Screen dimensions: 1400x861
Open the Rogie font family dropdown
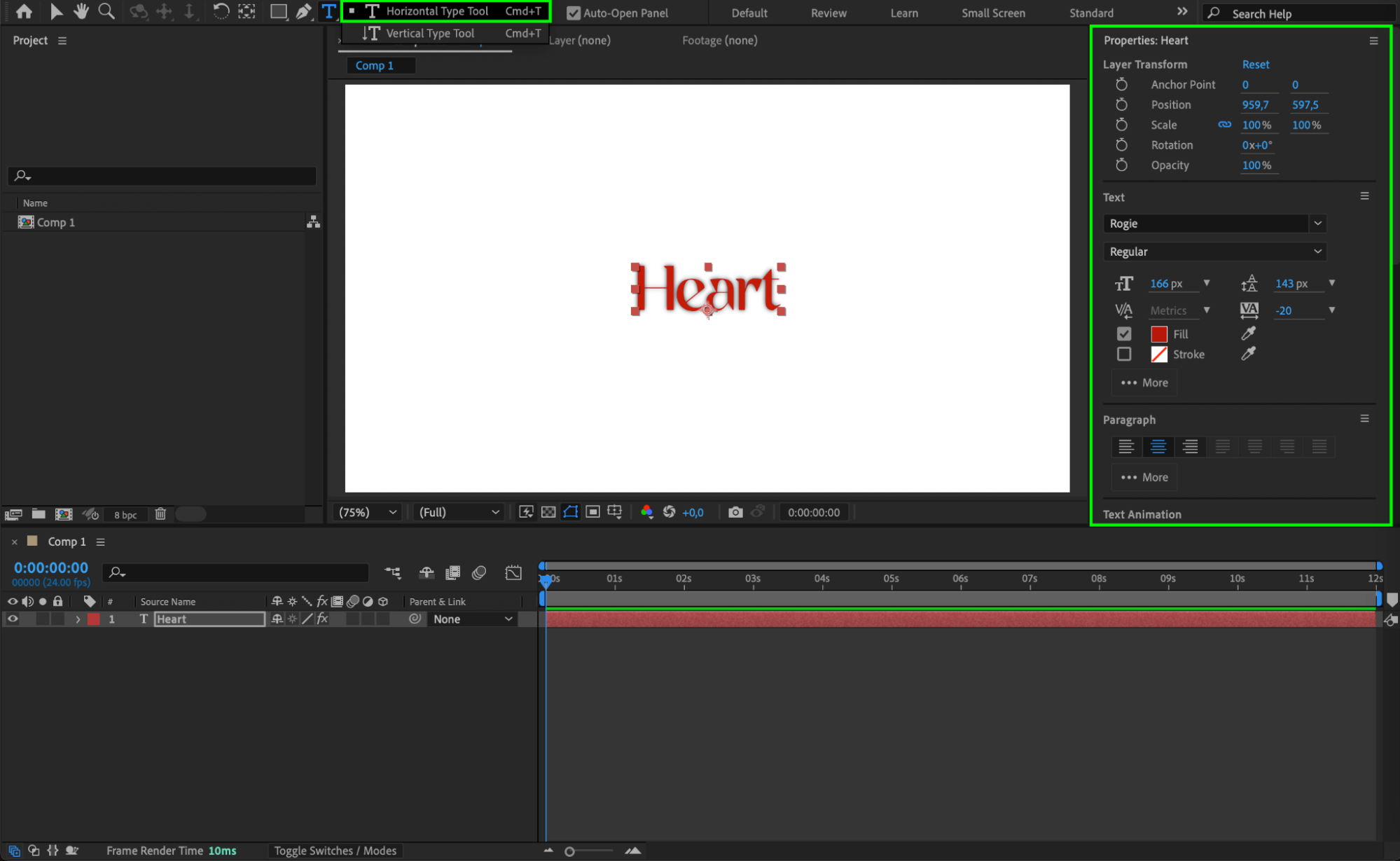(1317, 223)
